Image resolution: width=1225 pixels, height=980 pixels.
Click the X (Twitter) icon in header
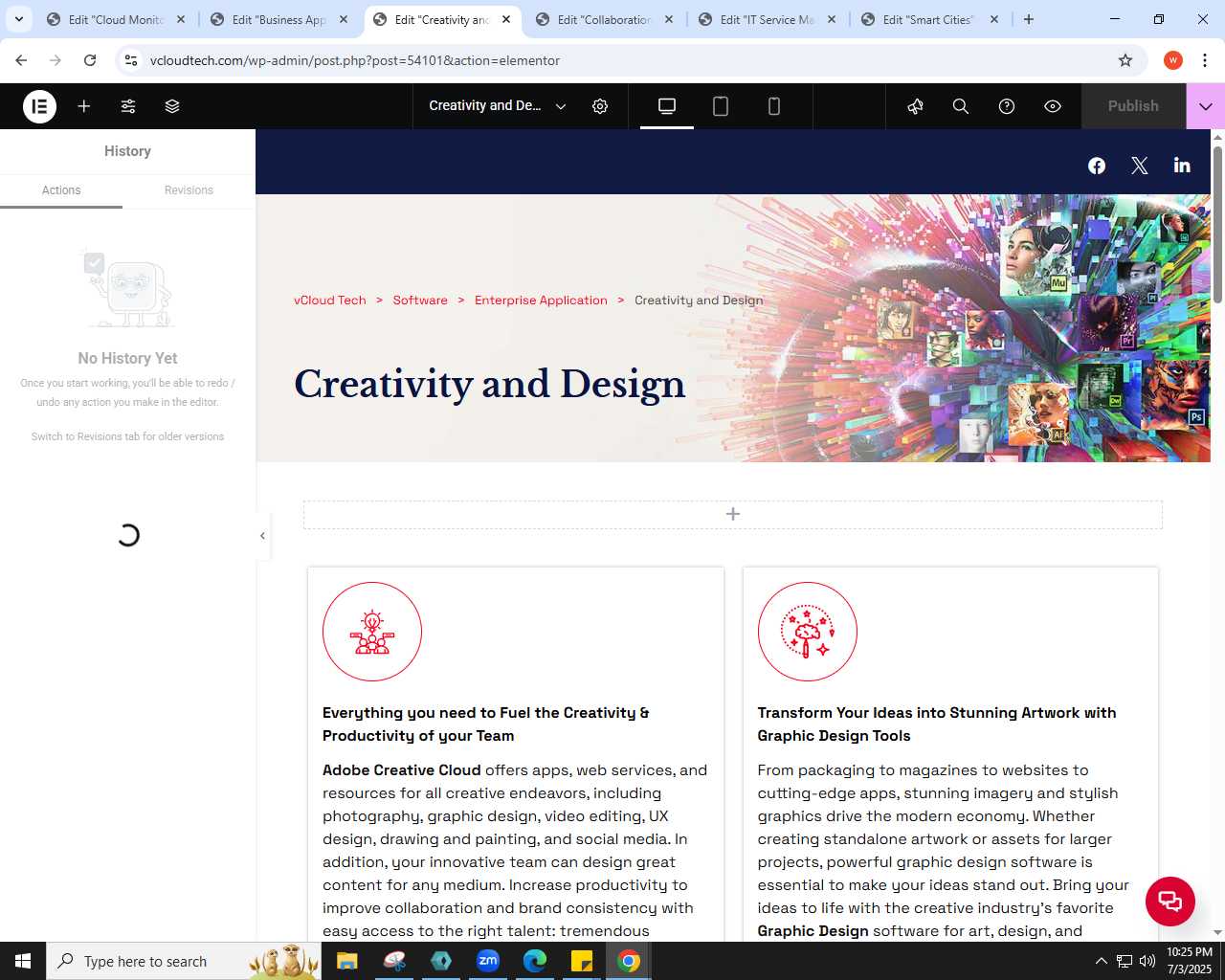(1139, 166)
